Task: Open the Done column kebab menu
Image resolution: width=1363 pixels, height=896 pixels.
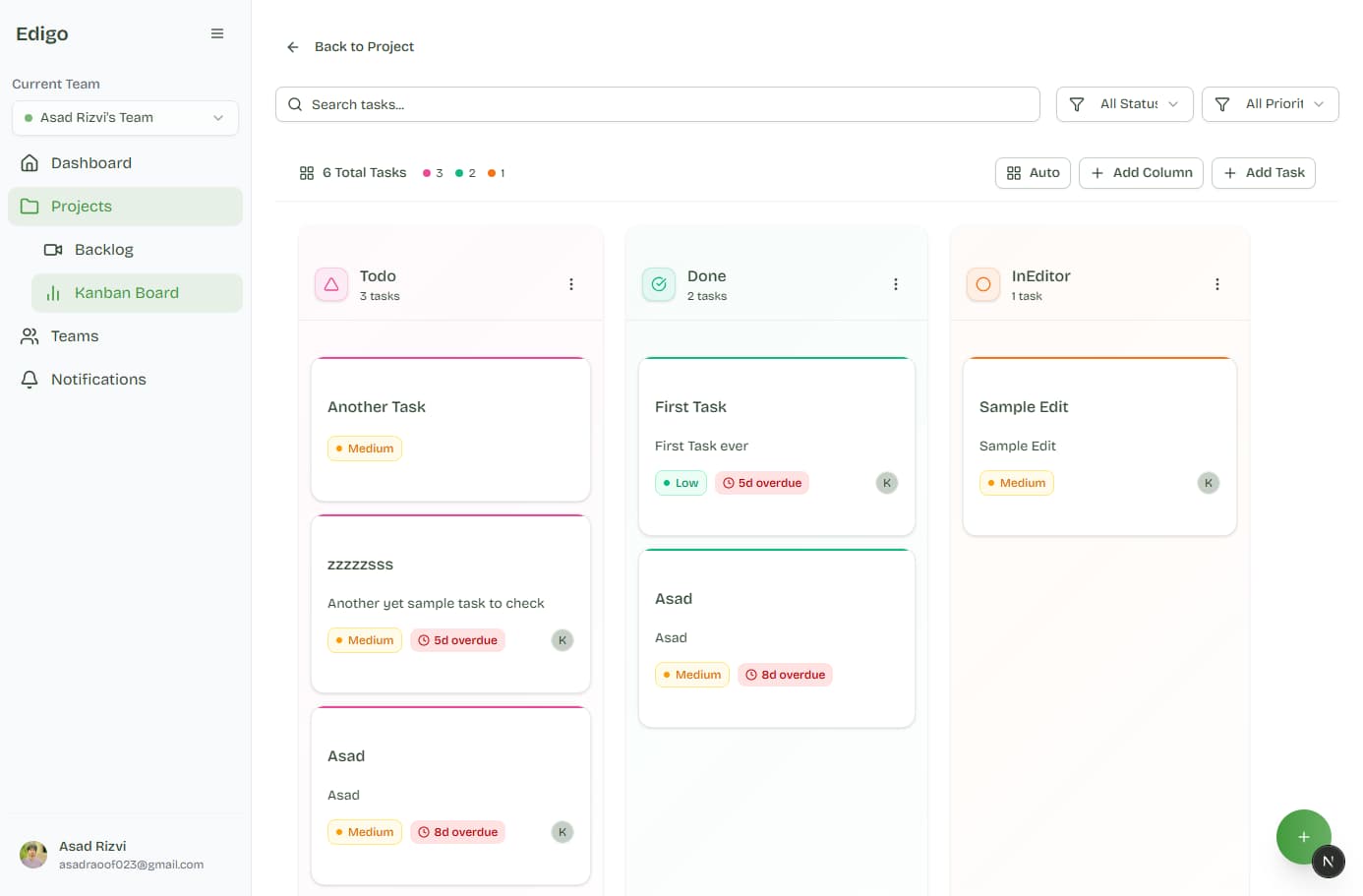Action: [x=896, y=283]
